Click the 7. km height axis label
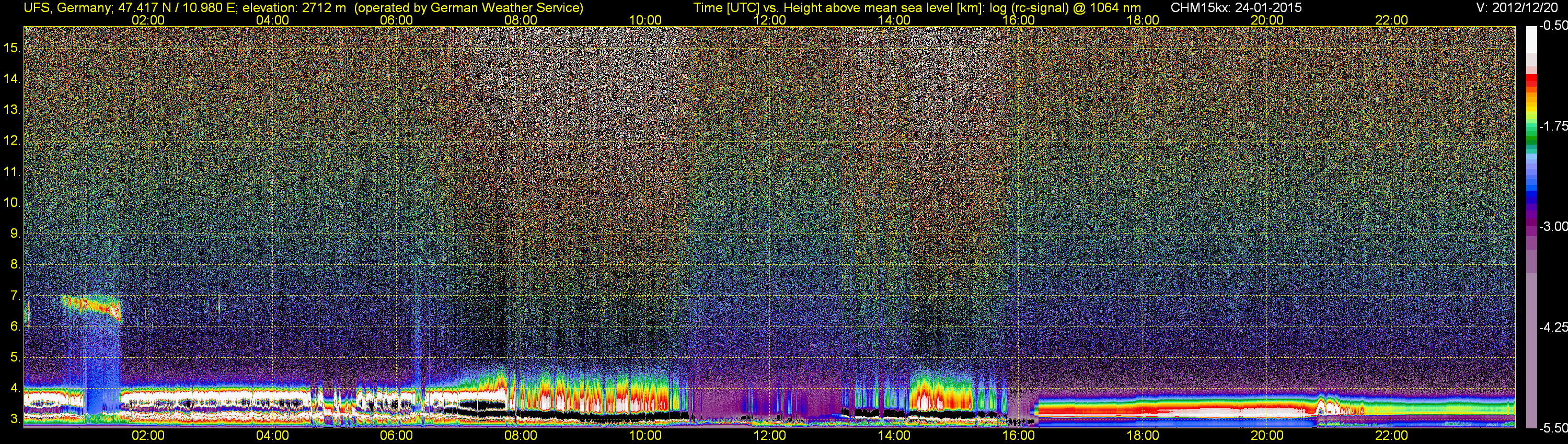Screen dimensions: 1568x444 tap(15, 296)
